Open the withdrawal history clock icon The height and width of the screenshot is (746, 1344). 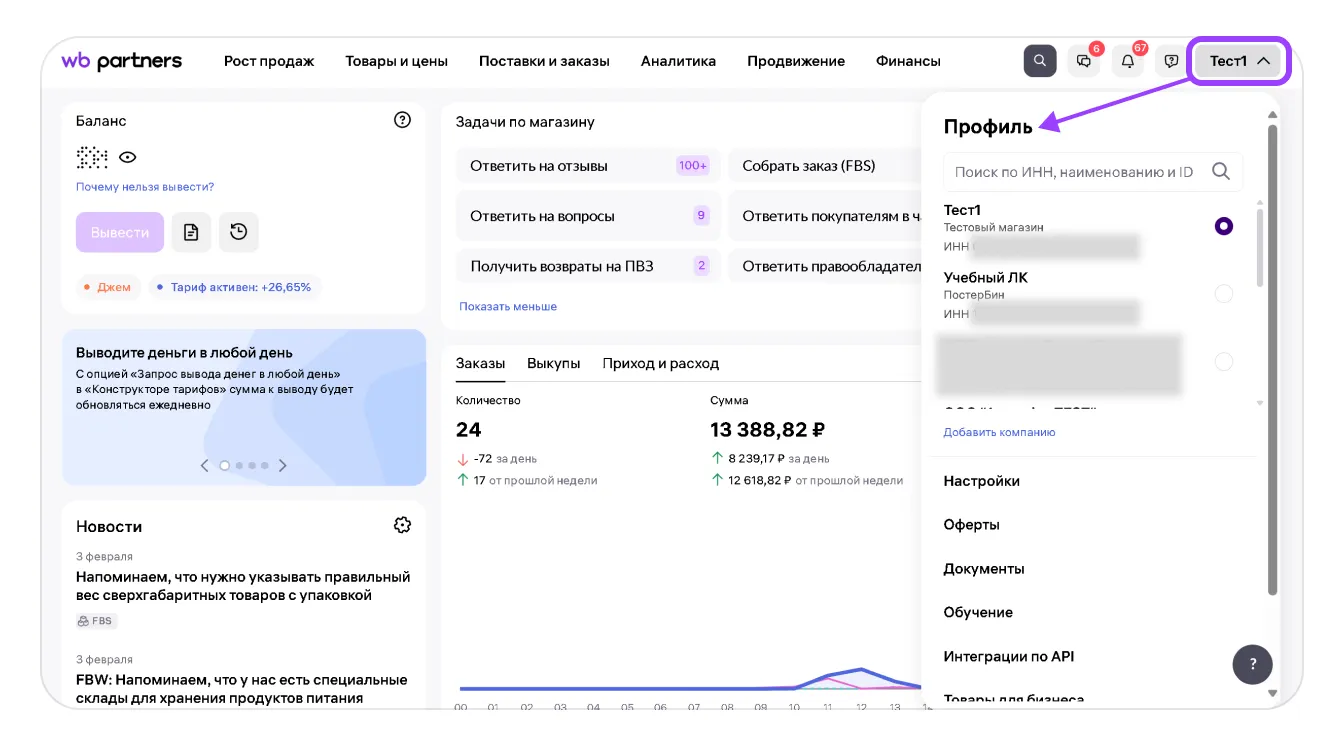click(x=238, y=232)
